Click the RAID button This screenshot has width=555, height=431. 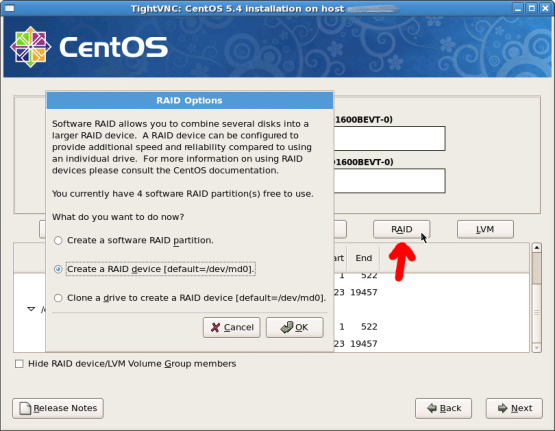pos(401,229)
